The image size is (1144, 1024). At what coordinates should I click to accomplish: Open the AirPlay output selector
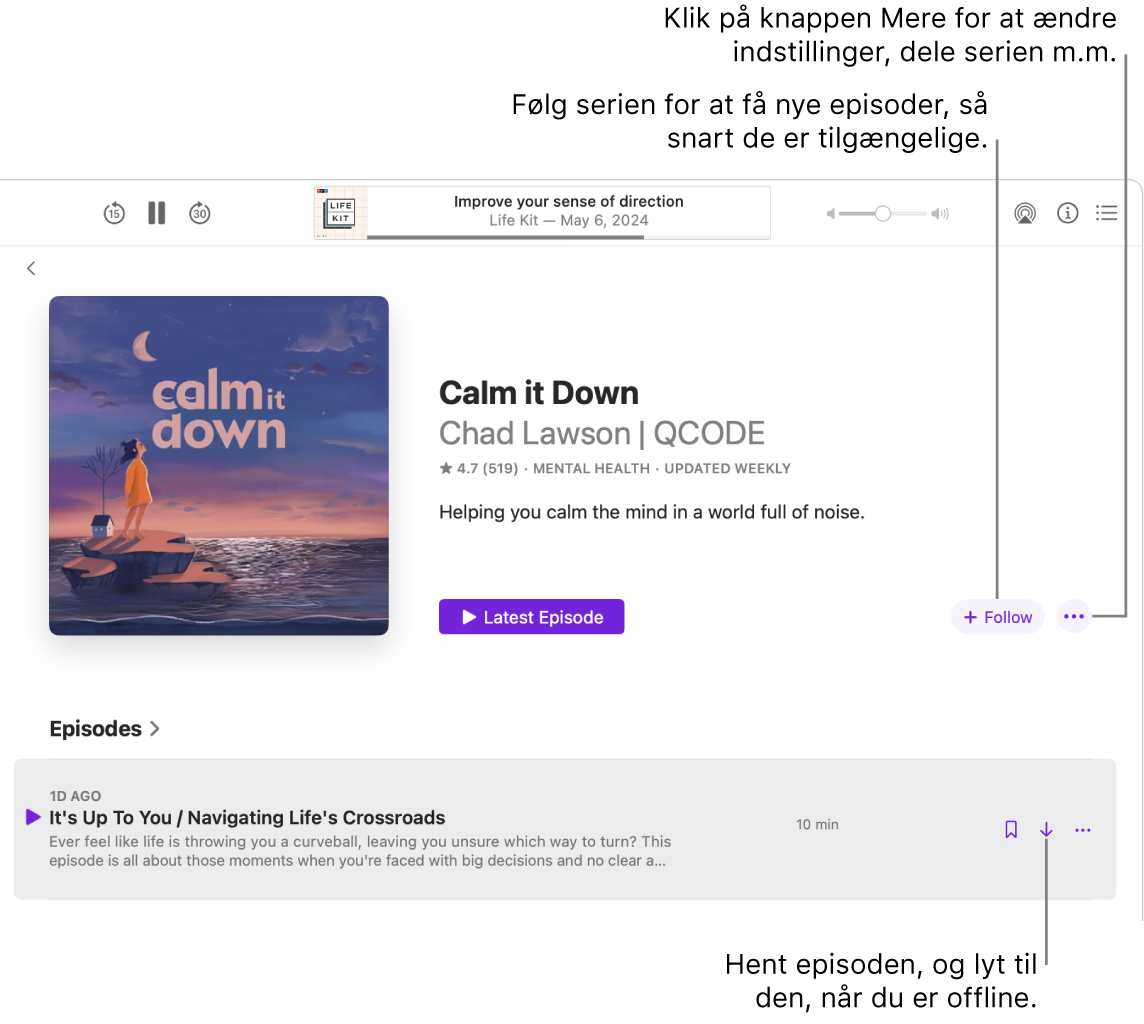[x=1024, y=213]
